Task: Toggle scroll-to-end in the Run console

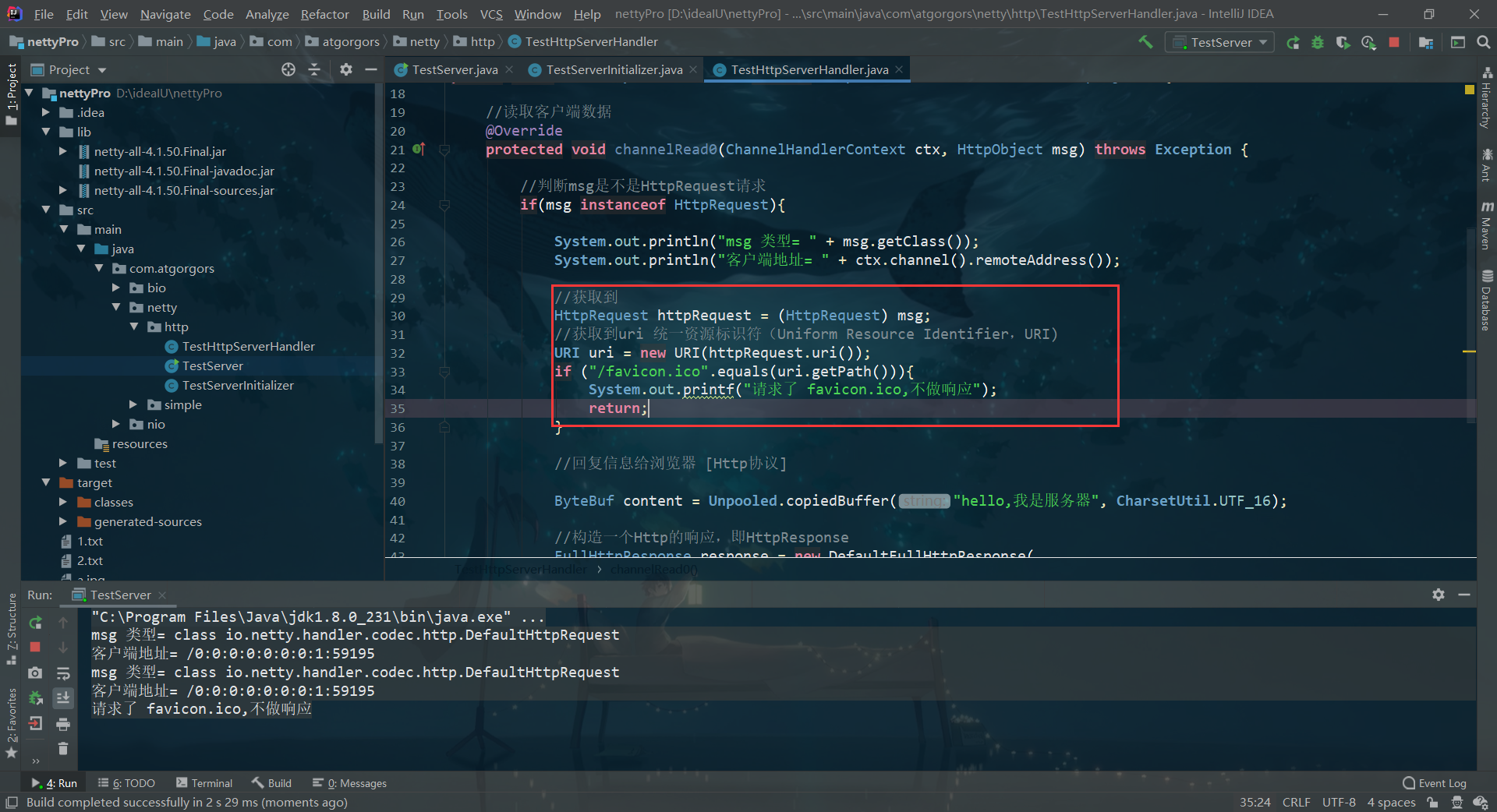Action: click(63, 698)
